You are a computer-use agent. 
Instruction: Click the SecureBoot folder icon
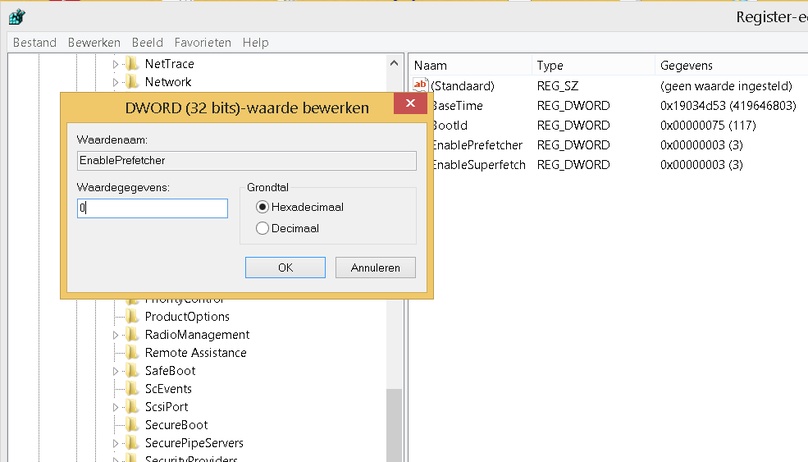click(132, 425)
